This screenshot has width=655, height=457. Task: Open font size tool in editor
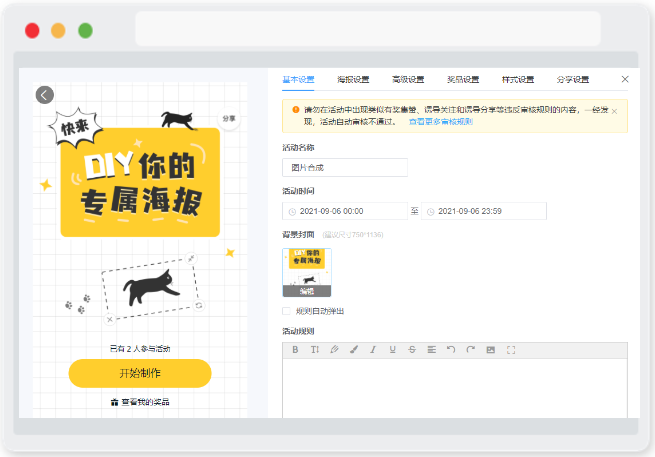(x=315, y=350)
